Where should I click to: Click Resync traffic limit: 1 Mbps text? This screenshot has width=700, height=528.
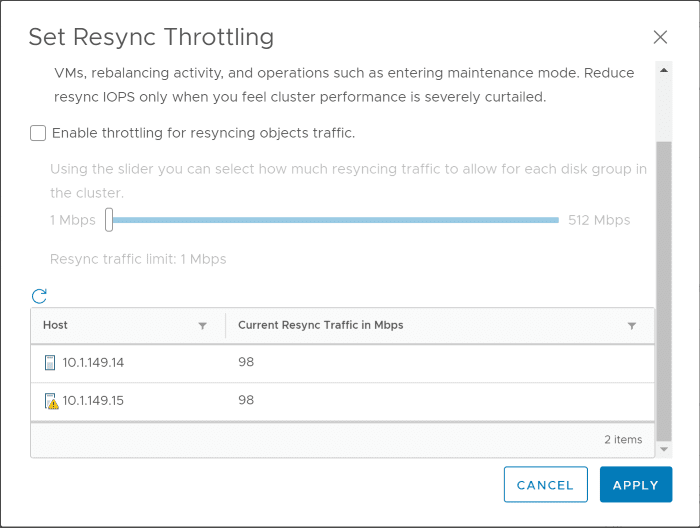(x=138, y=259)
